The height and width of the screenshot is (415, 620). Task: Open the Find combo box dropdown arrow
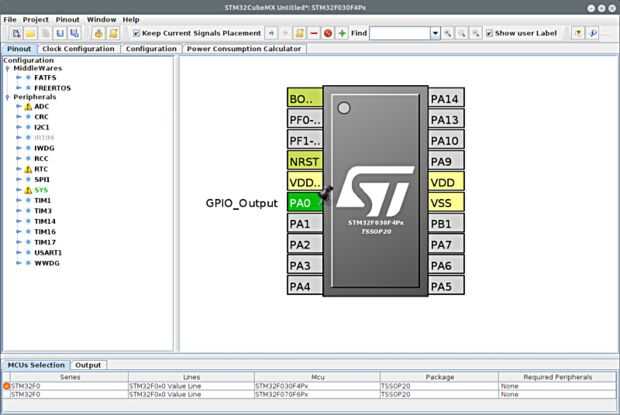coord(435,34)
